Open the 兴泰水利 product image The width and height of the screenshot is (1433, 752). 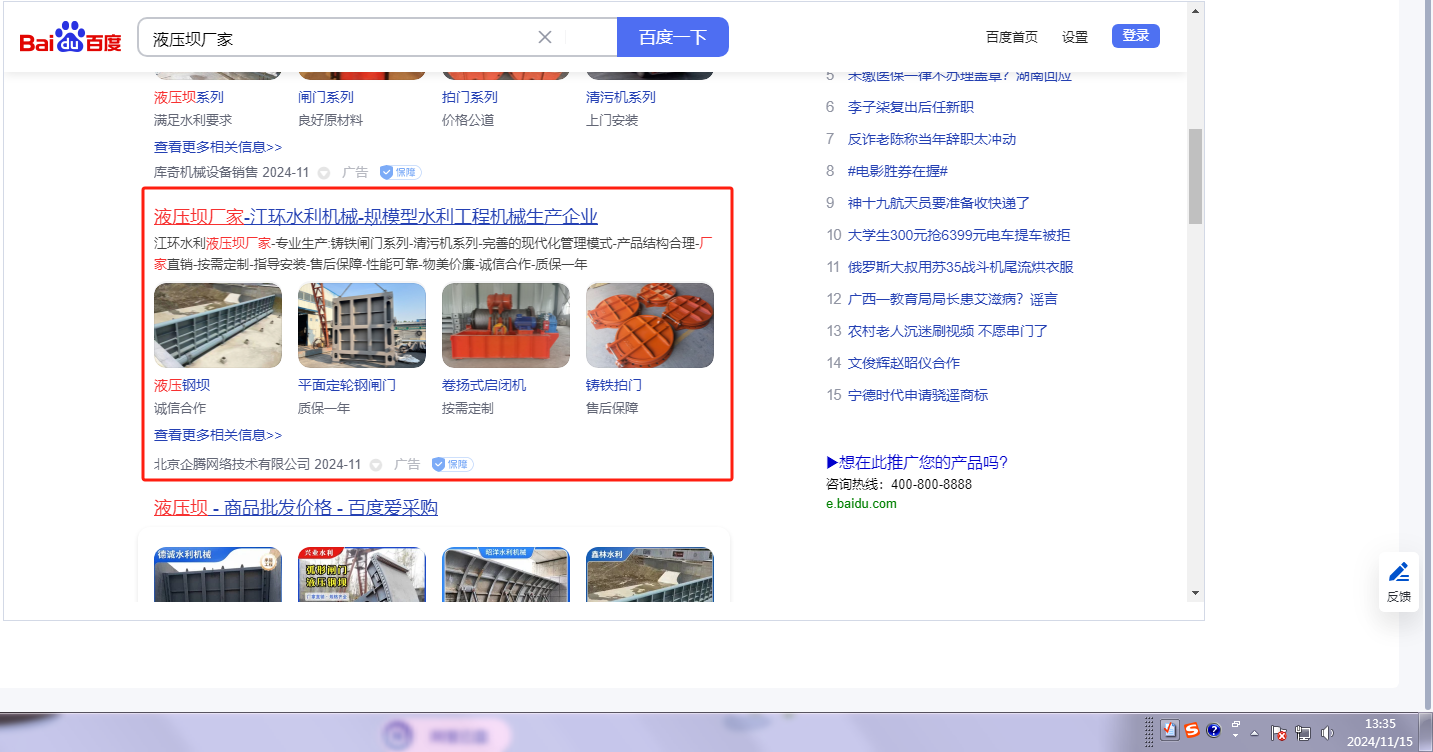click(x=362, y=574)
